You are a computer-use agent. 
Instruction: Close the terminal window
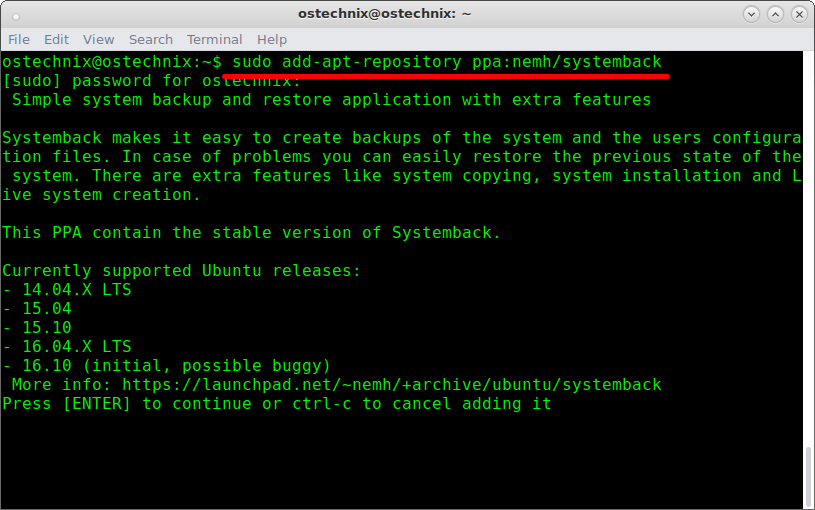pyautogui.click(x=799, y=14)
